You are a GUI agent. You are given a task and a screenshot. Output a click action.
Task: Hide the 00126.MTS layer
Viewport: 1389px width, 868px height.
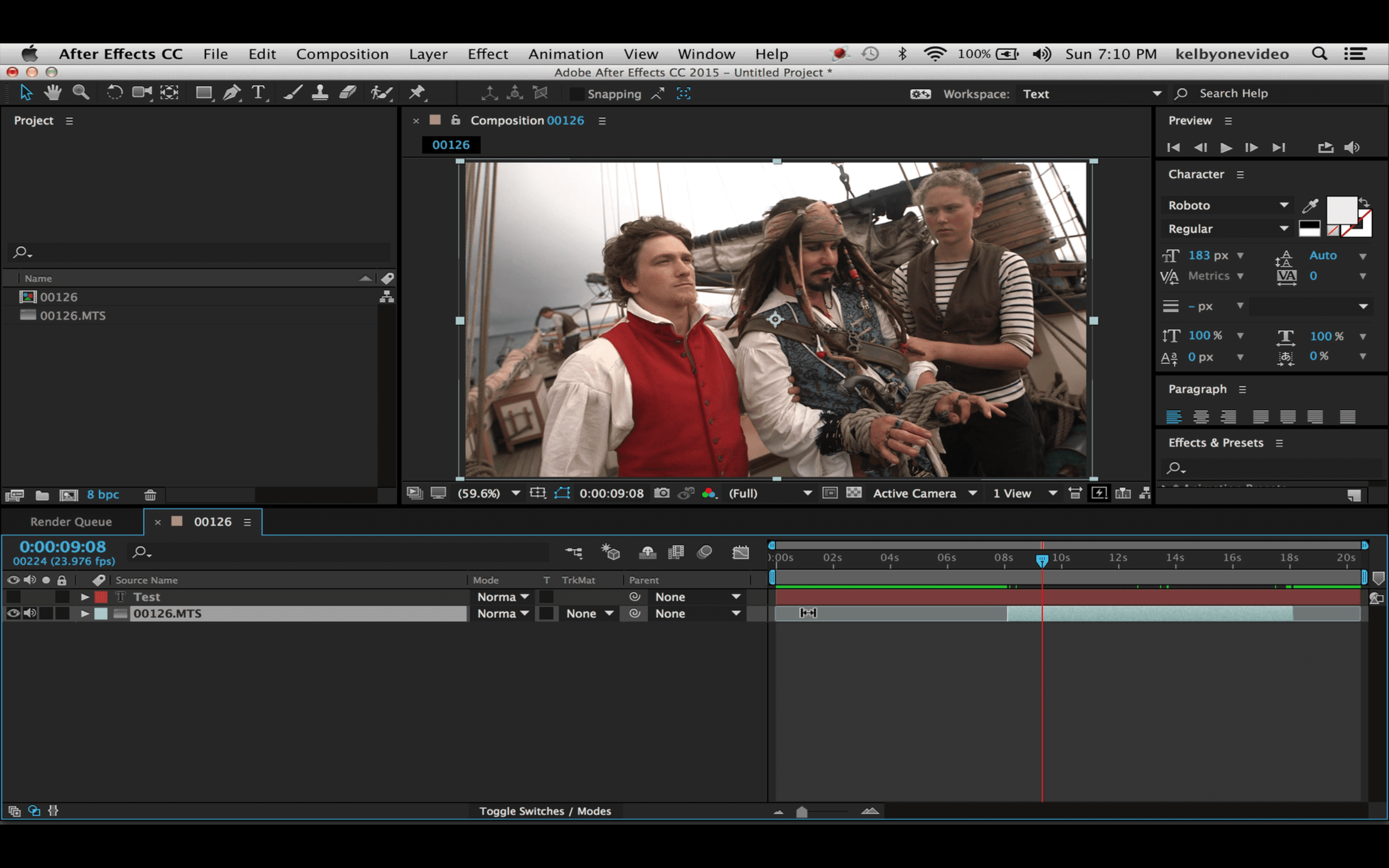click(x=13, y=613)
